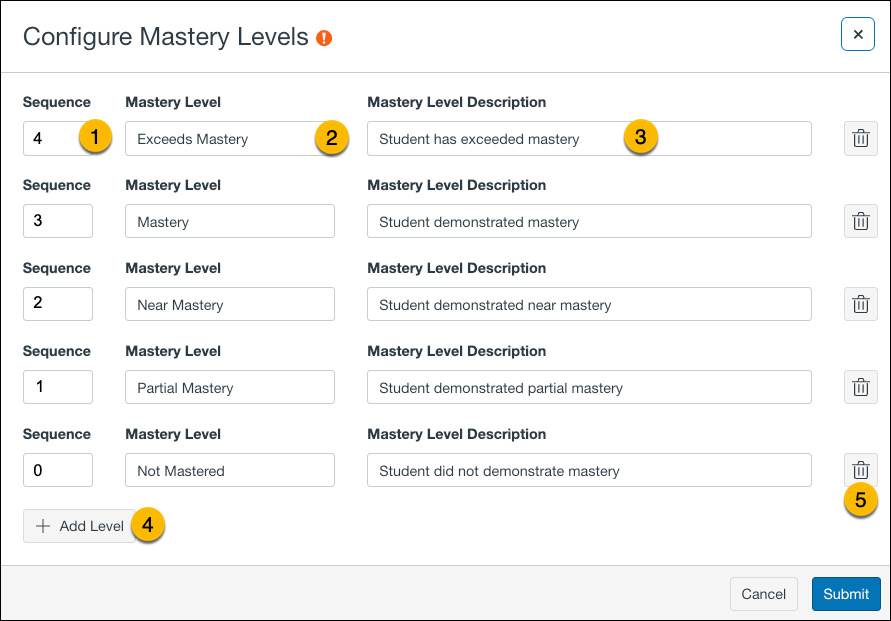Delete the Partial Mastery level row
This screenshot has width=891, height=621.
point(860,387)
